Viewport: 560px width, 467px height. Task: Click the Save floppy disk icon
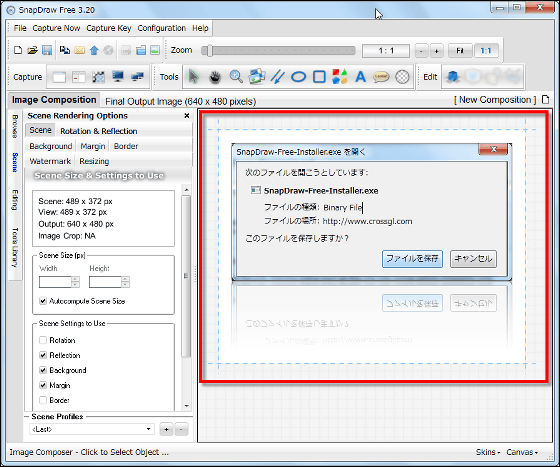tap(47, 50)
